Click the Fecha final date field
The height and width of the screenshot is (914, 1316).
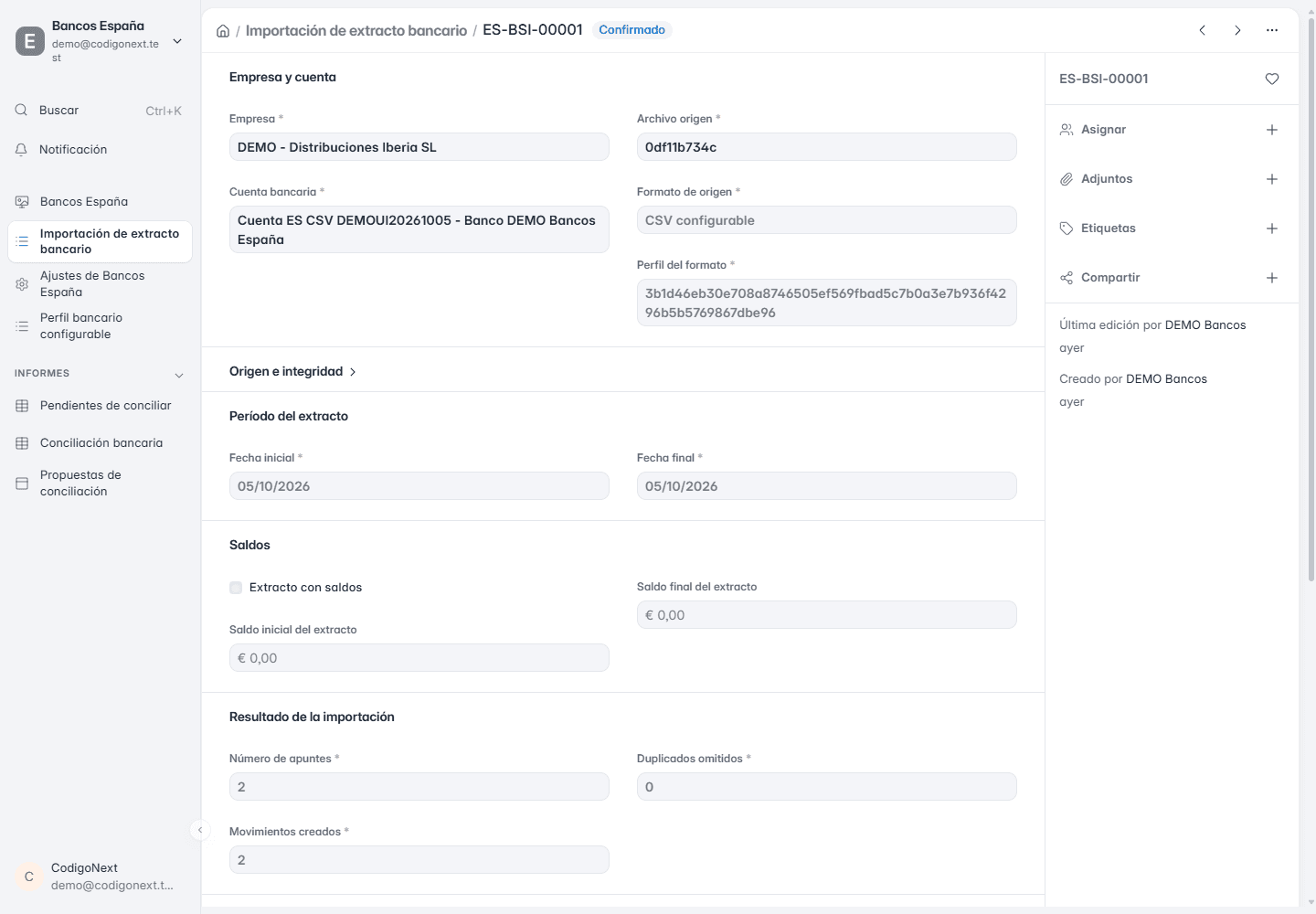click(827, 486)
